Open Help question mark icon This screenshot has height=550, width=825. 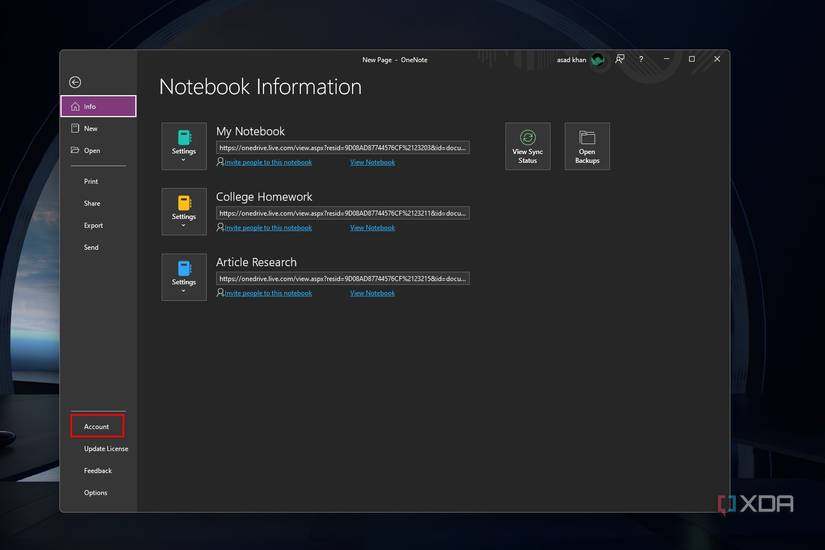(641, 59)
